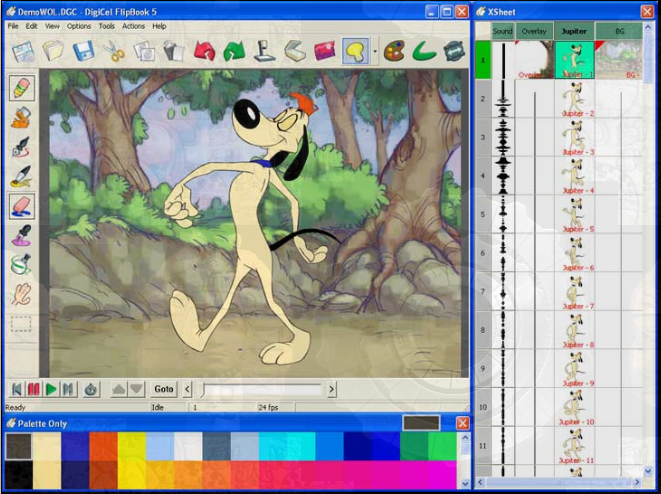Play the animation with green arrow

click(51, 389)
